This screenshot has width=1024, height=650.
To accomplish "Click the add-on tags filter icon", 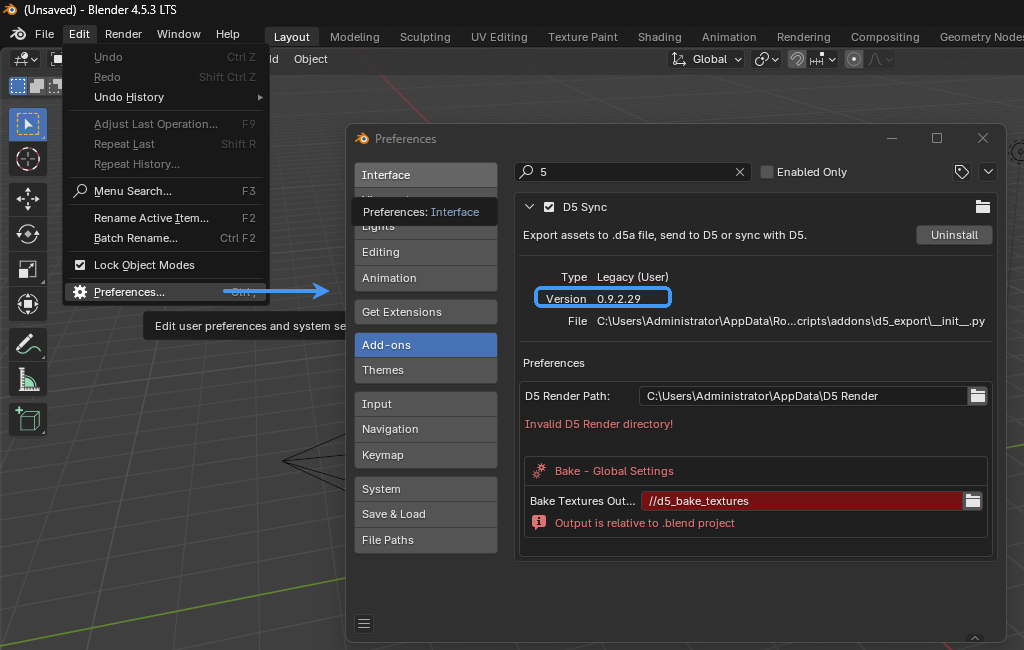I will coord(962,172).
